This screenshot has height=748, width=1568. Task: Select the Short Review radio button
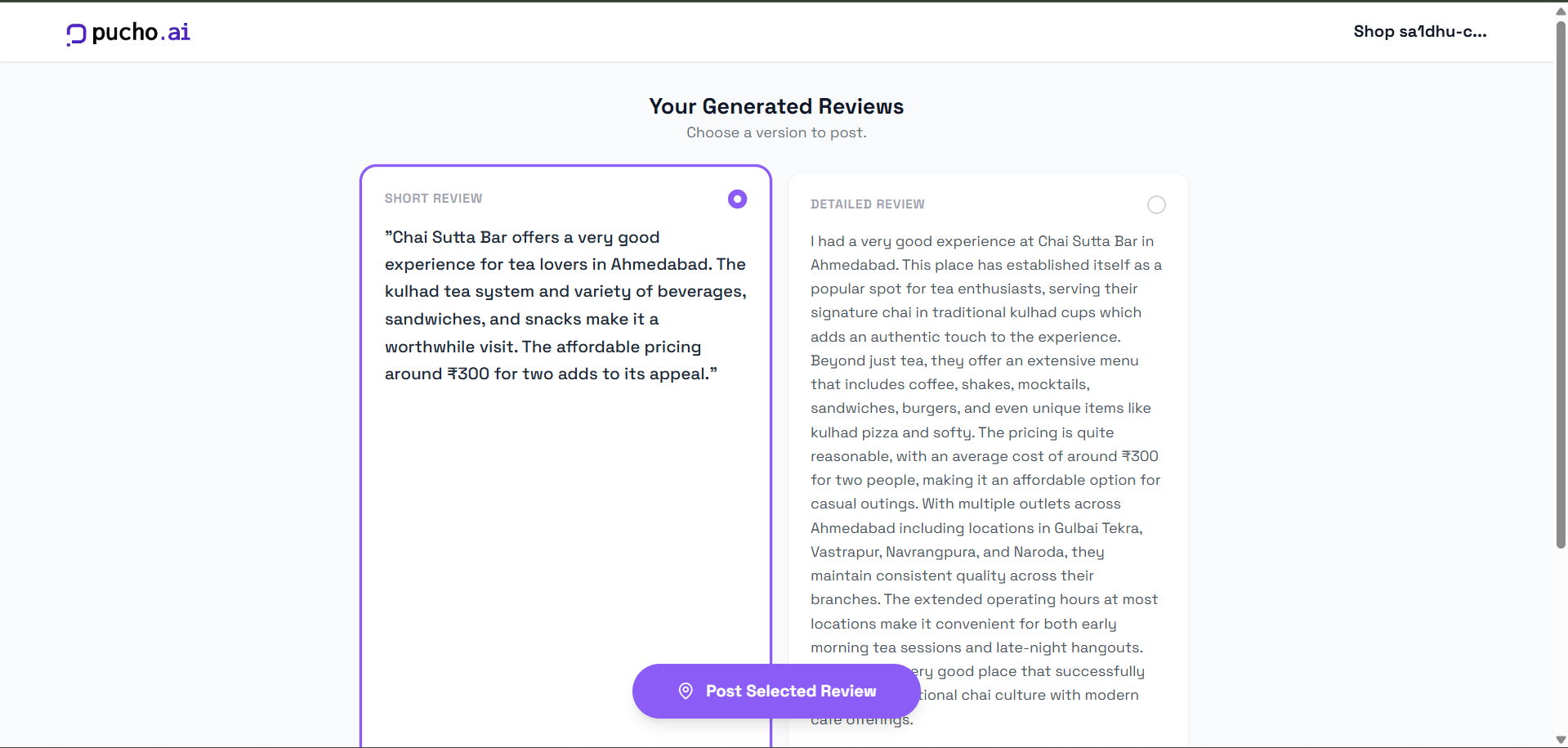[x=737, y=199]
